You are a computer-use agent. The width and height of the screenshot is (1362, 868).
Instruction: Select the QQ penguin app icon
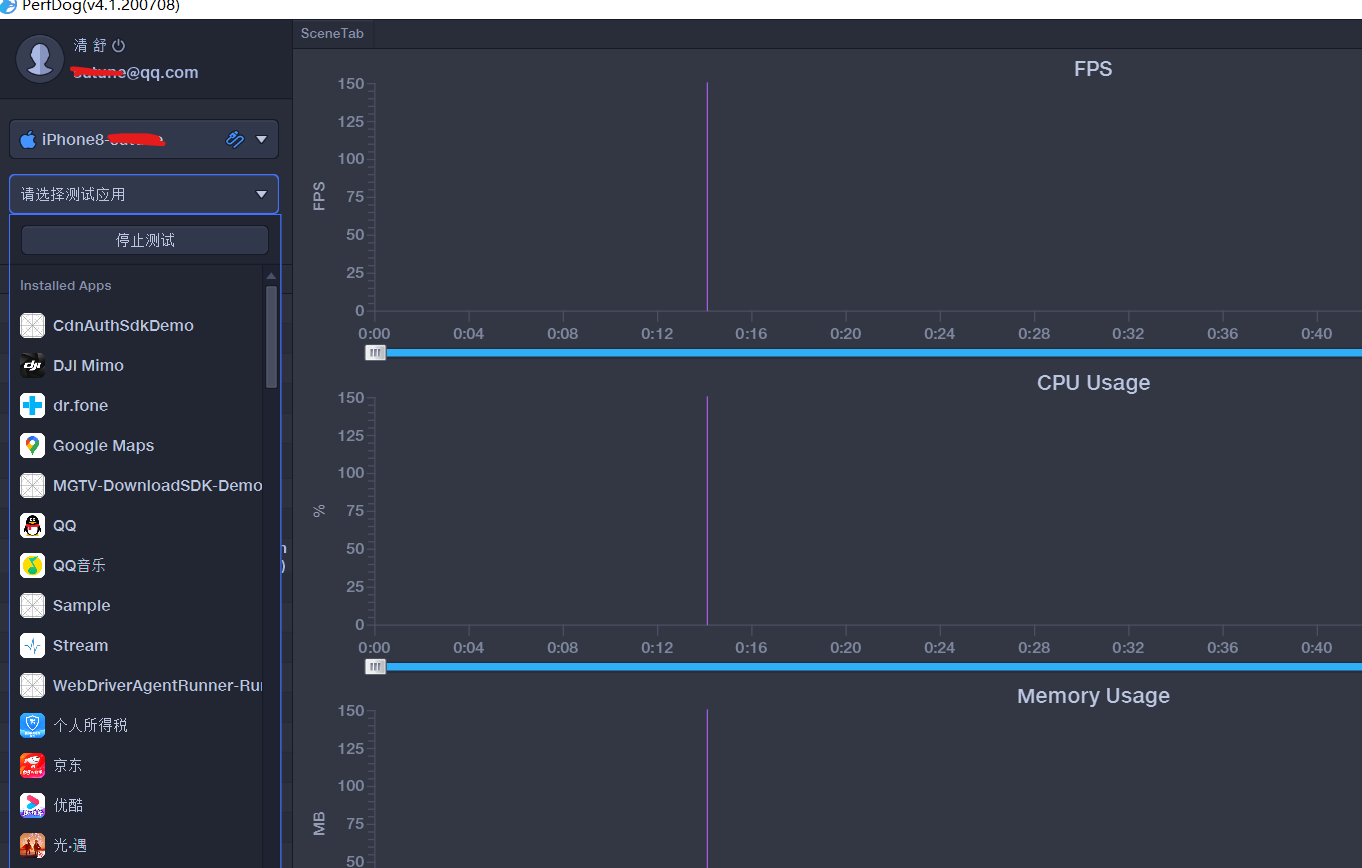coord(33,526)
